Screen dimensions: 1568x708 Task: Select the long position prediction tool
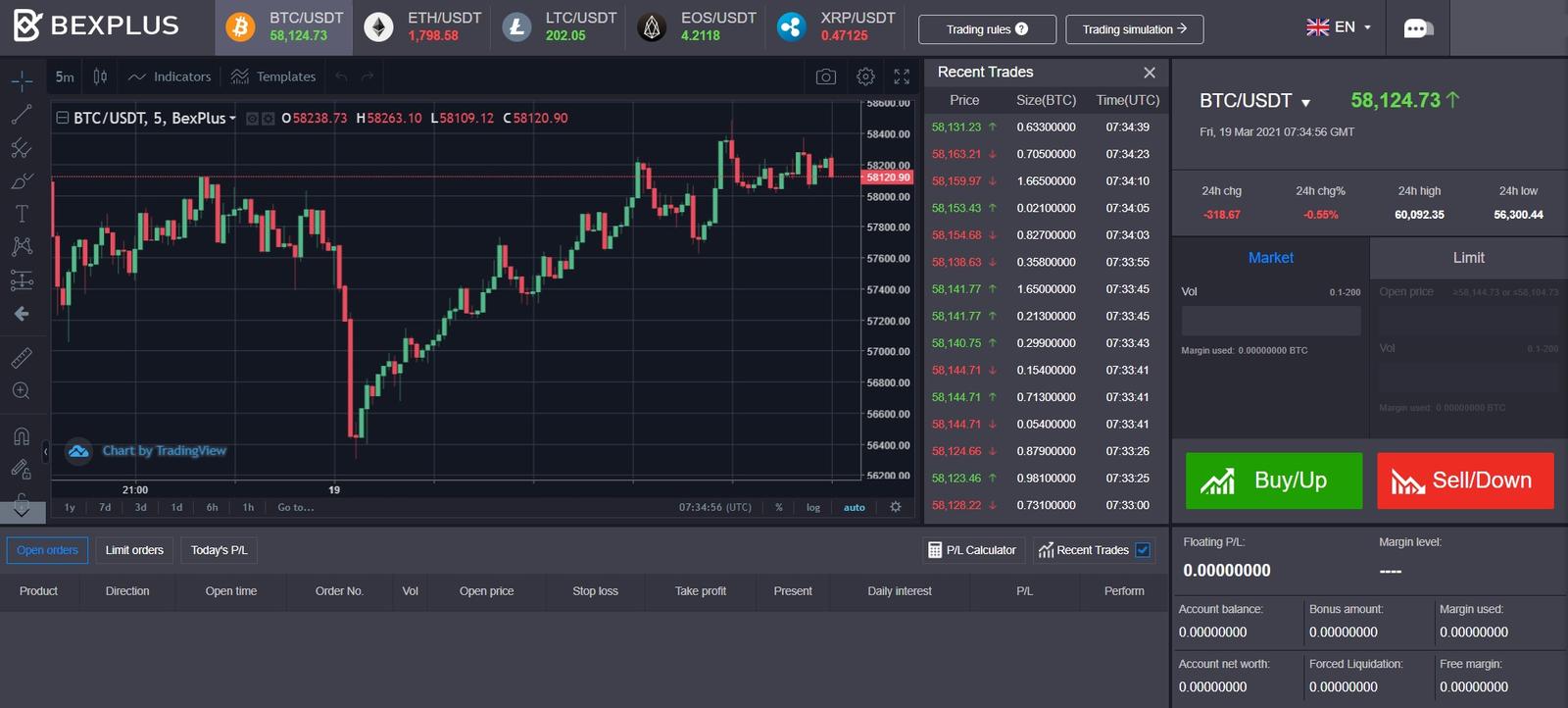[x=22, y=280]
